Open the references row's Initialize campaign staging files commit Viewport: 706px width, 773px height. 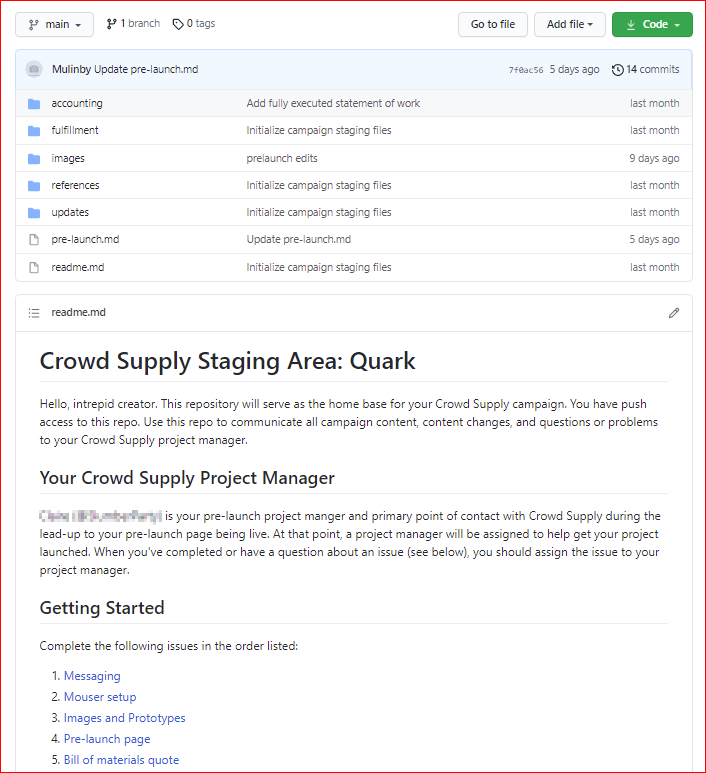(x=319, y=185)
